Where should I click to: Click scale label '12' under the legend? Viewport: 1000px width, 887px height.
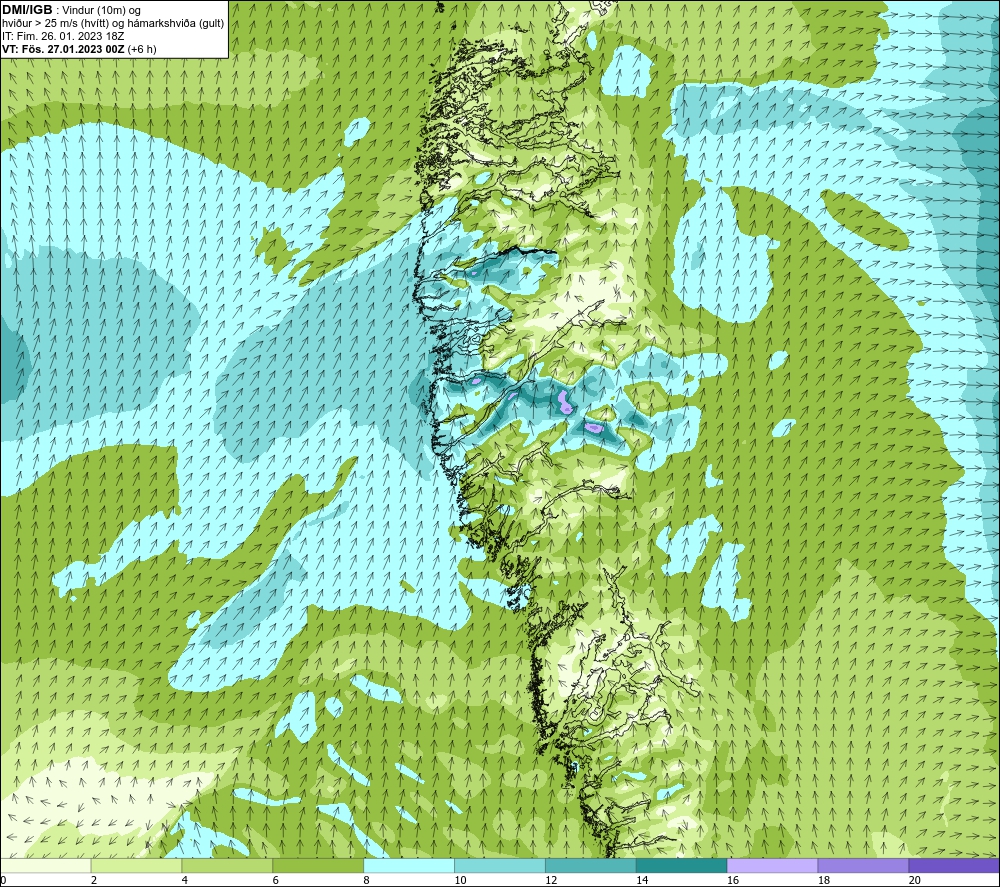pos(551,881)
